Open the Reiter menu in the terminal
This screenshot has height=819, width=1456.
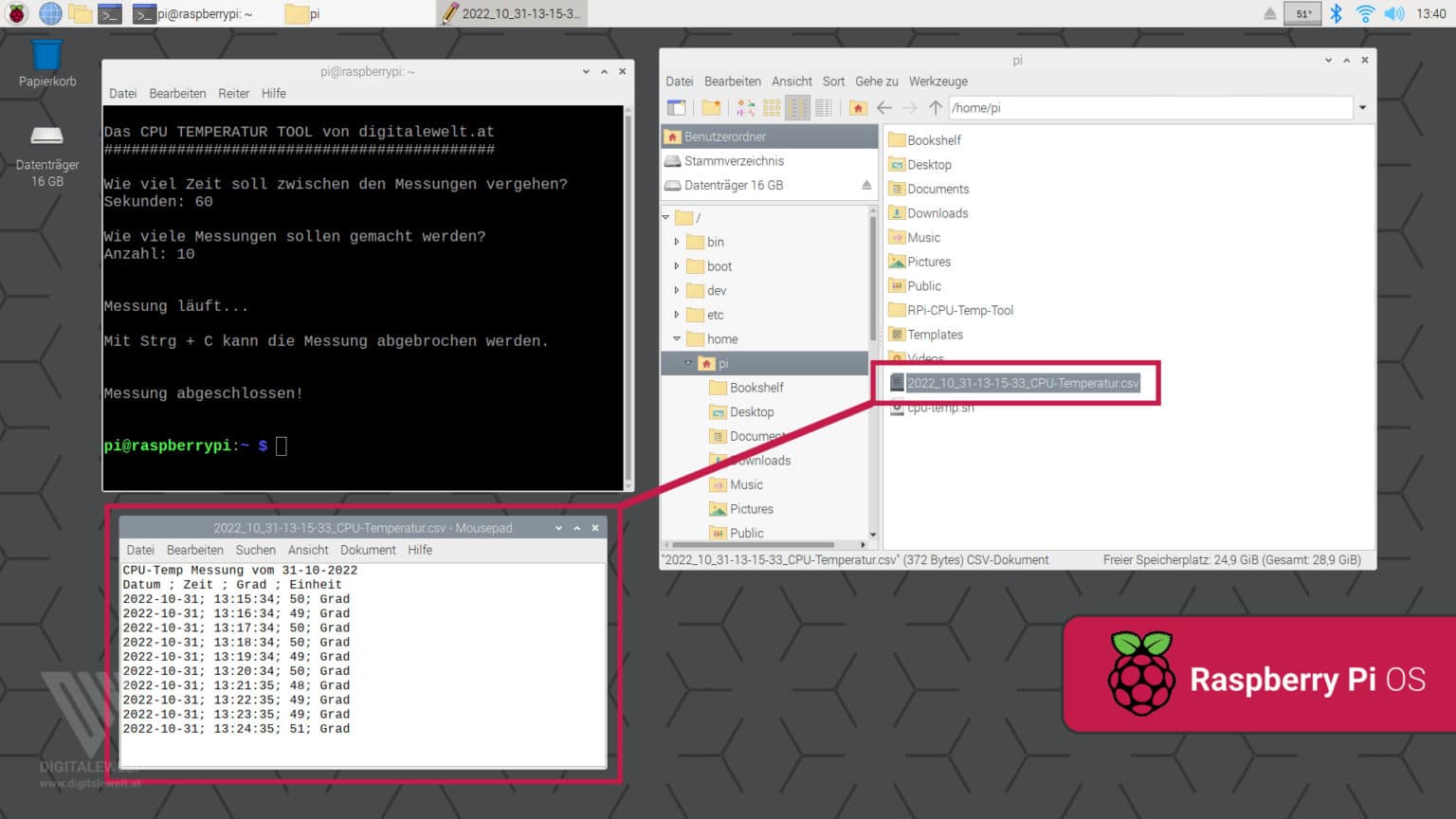click(233, 93)
